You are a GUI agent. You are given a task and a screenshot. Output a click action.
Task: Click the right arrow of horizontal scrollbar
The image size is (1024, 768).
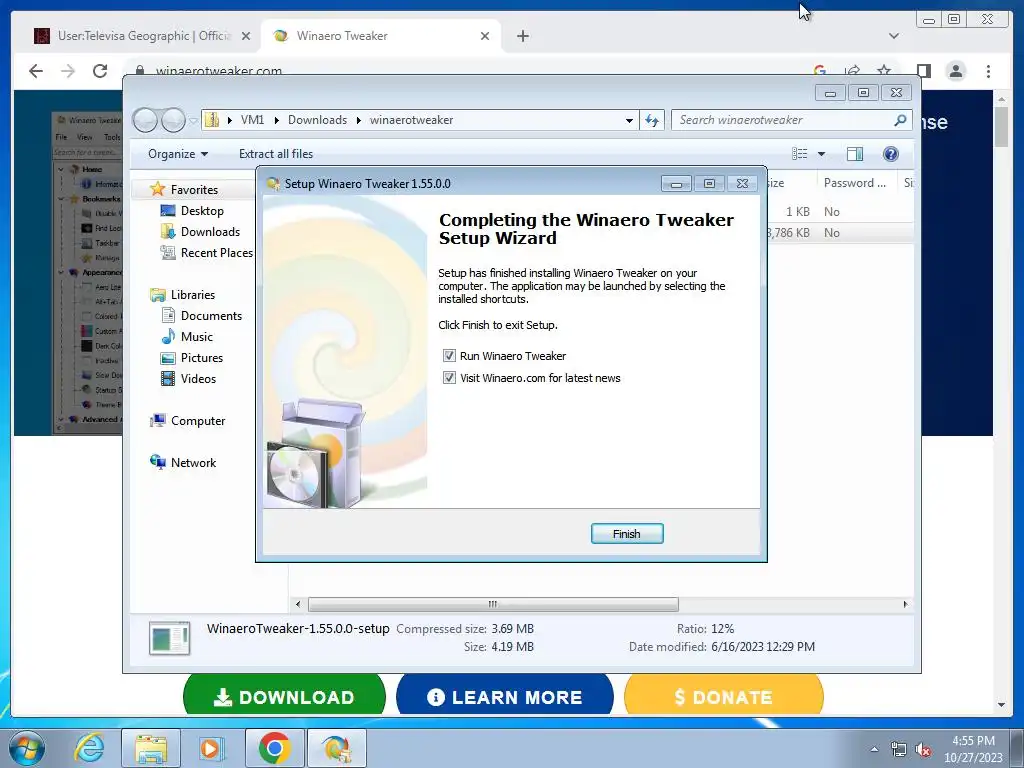pos(905,604)
